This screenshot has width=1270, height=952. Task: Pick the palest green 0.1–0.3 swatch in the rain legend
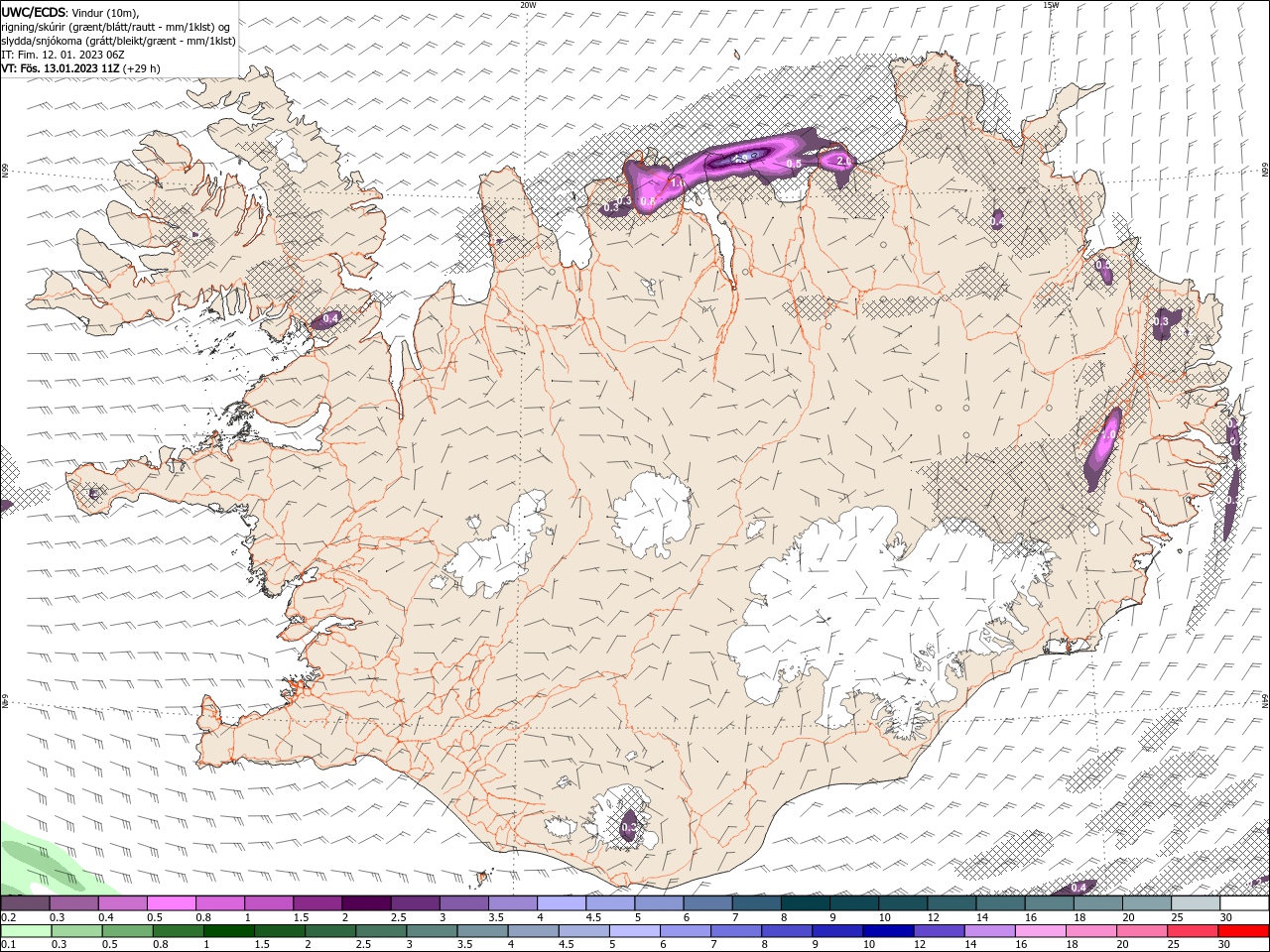(26, 931)
